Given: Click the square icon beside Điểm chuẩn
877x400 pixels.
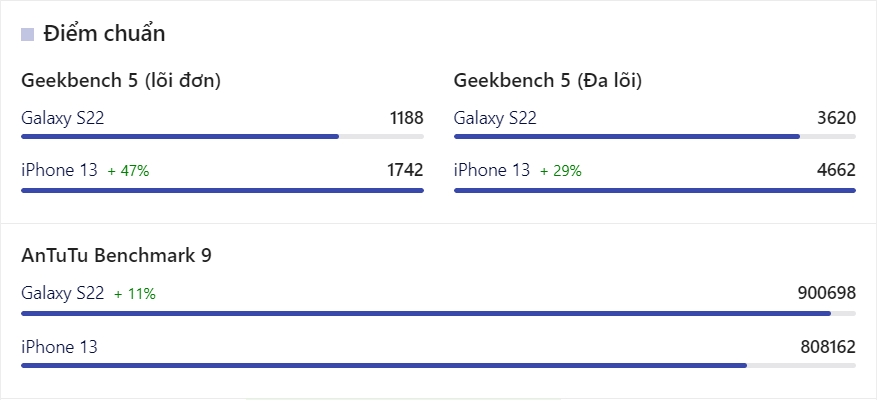Looking at the screenshot, I should [x=27, y=35].
